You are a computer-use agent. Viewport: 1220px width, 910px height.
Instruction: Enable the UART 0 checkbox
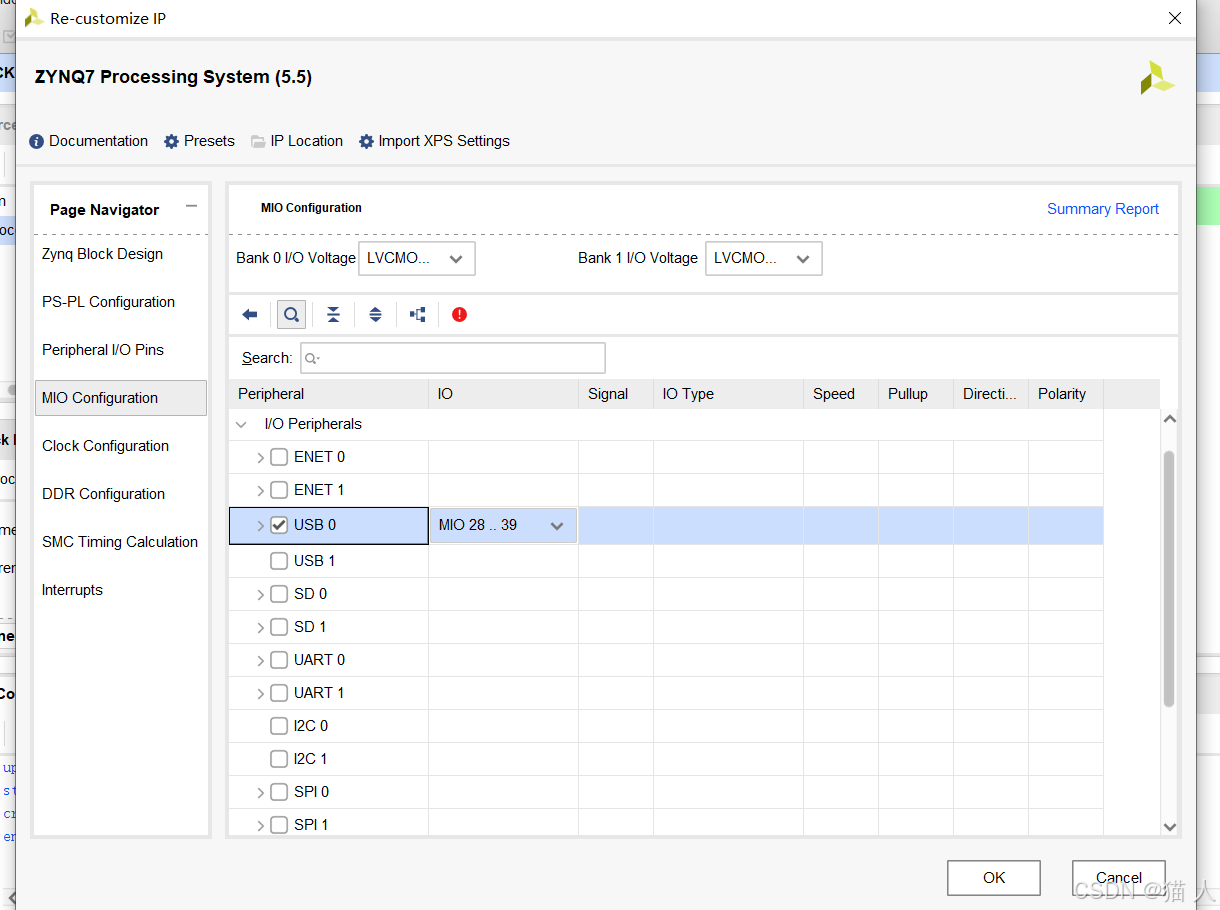[279, 660]
